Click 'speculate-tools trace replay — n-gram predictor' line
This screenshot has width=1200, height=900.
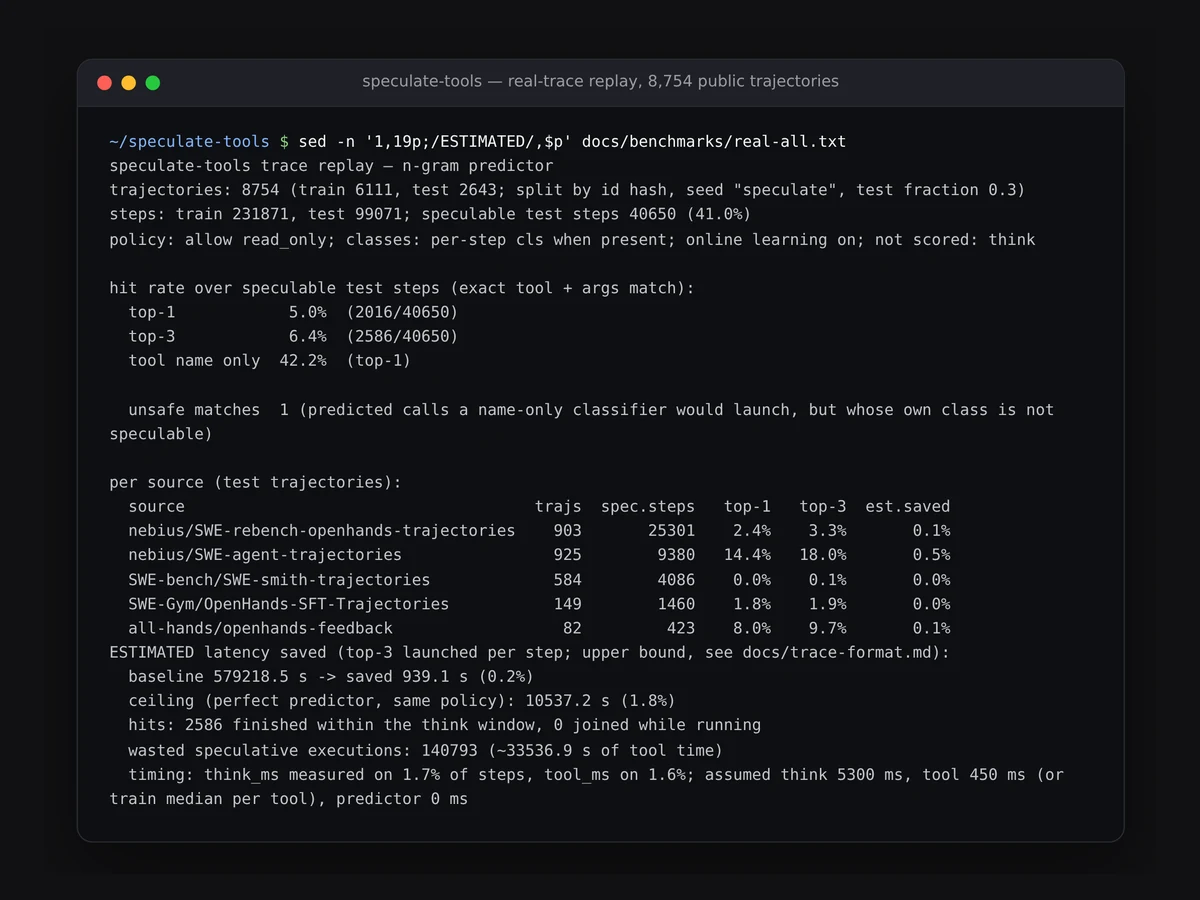tap(331, 166)
